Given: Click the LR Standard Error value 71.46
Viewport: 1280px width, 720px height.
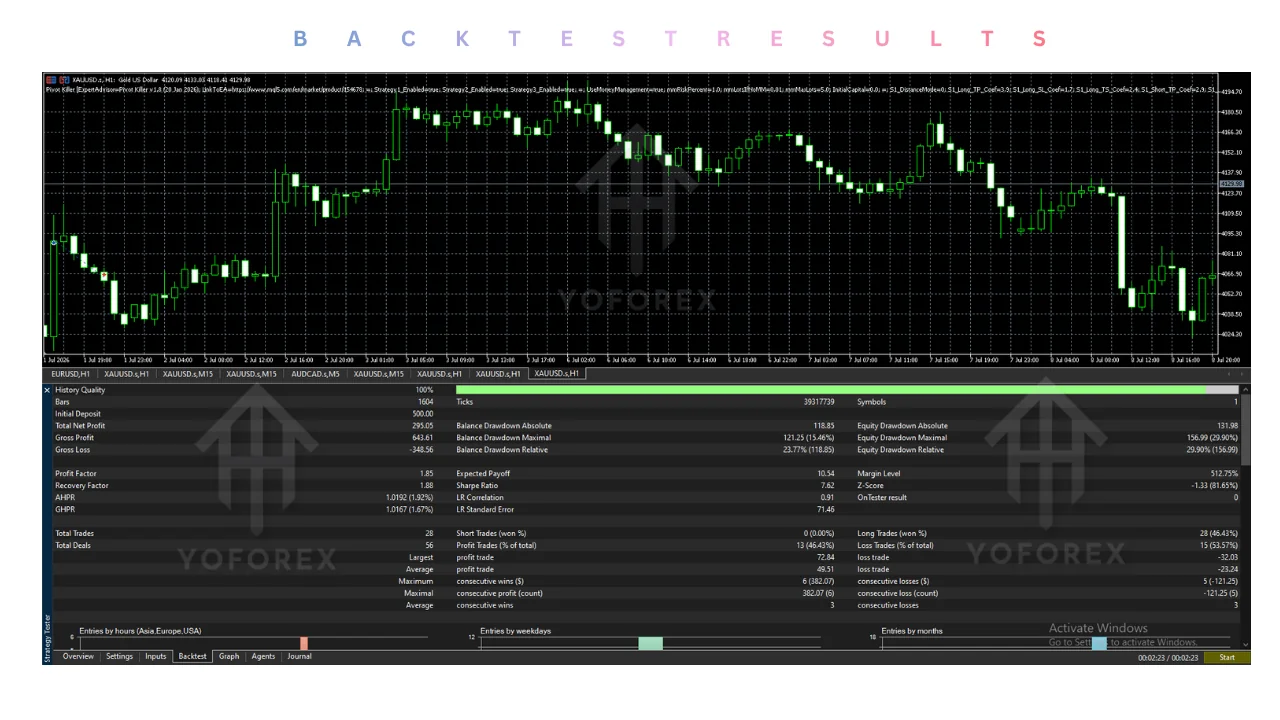Looking at the screenshot, I should (825, 510).
